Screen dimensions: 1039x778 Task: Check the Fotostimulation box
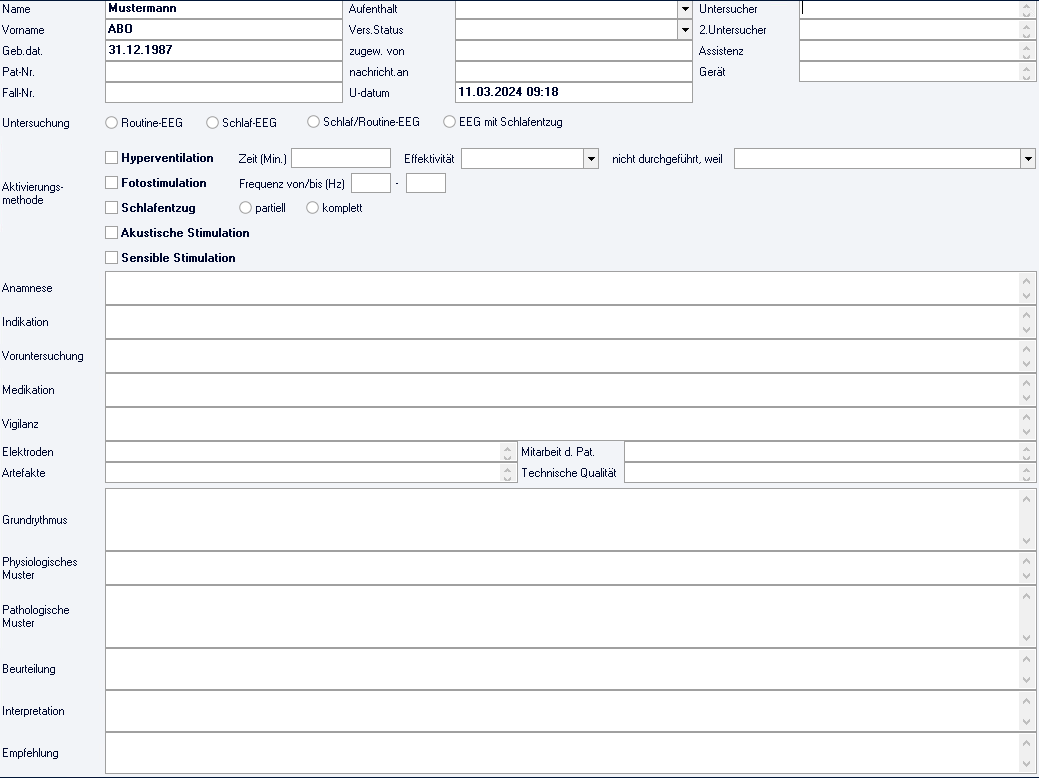coord(111,183)
